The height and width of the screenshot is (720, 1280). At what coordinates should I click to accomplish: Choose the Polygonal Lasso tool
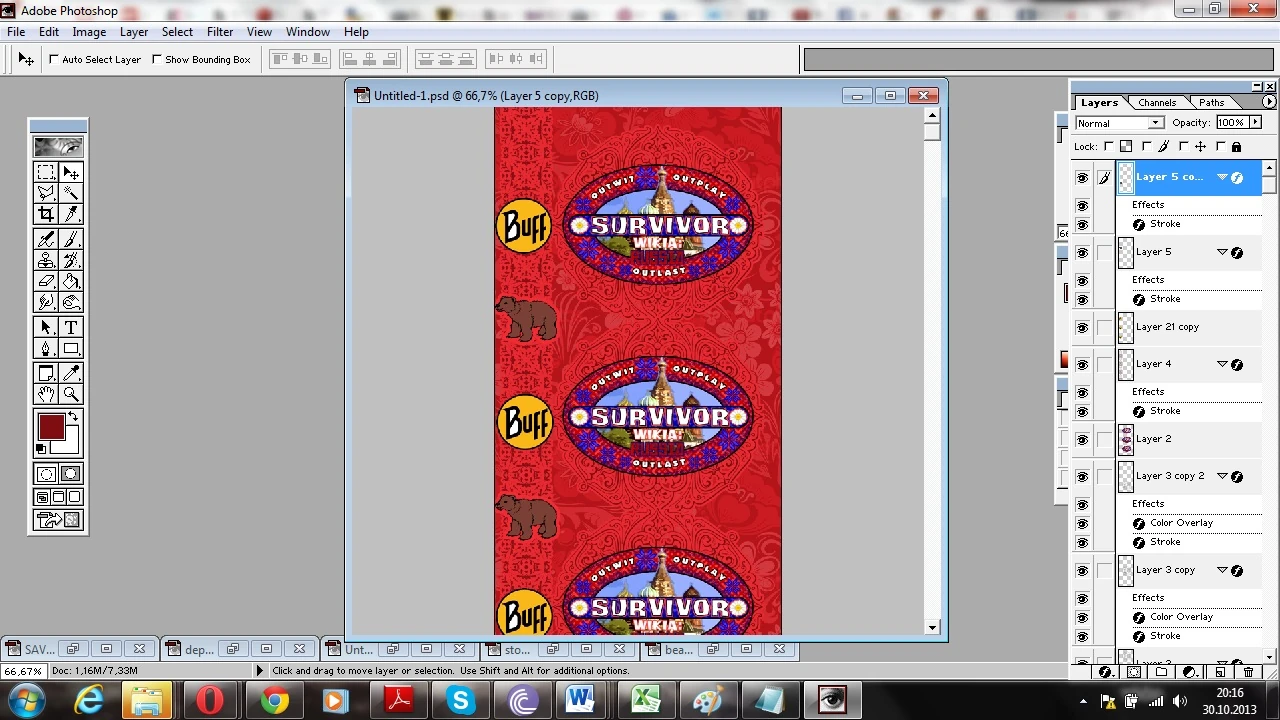pyautogui.click(x=46, y=193)
